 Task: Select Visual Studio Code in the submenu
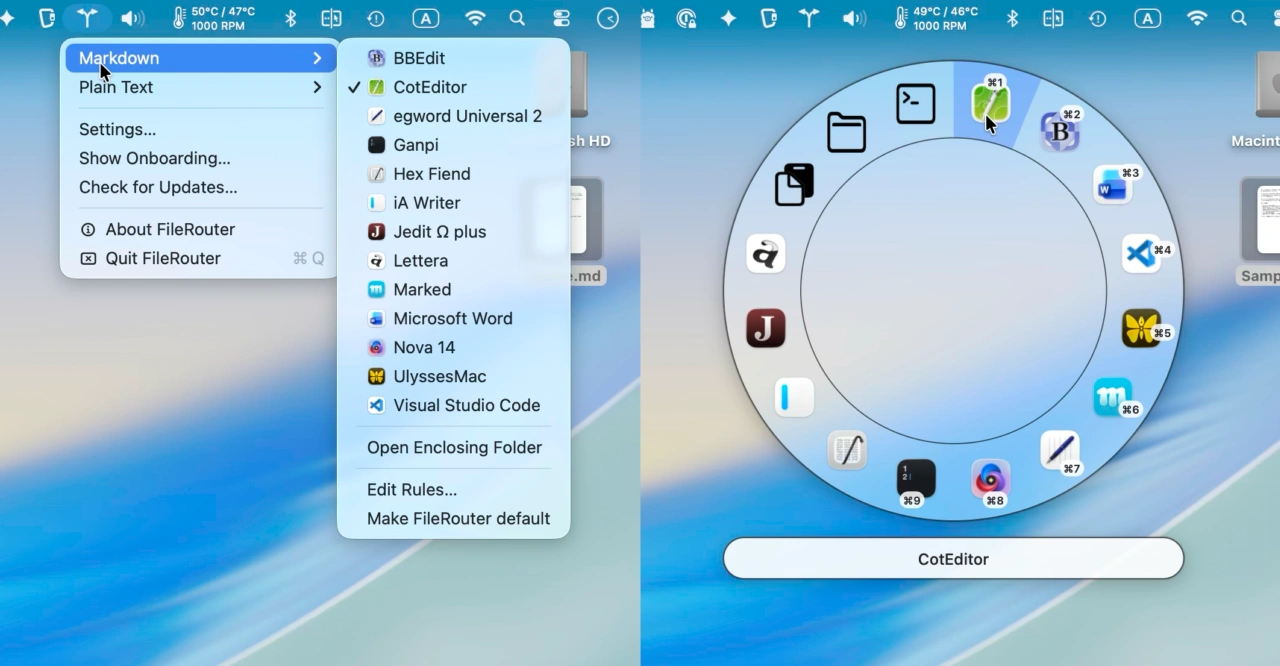[x=454, y=406]
